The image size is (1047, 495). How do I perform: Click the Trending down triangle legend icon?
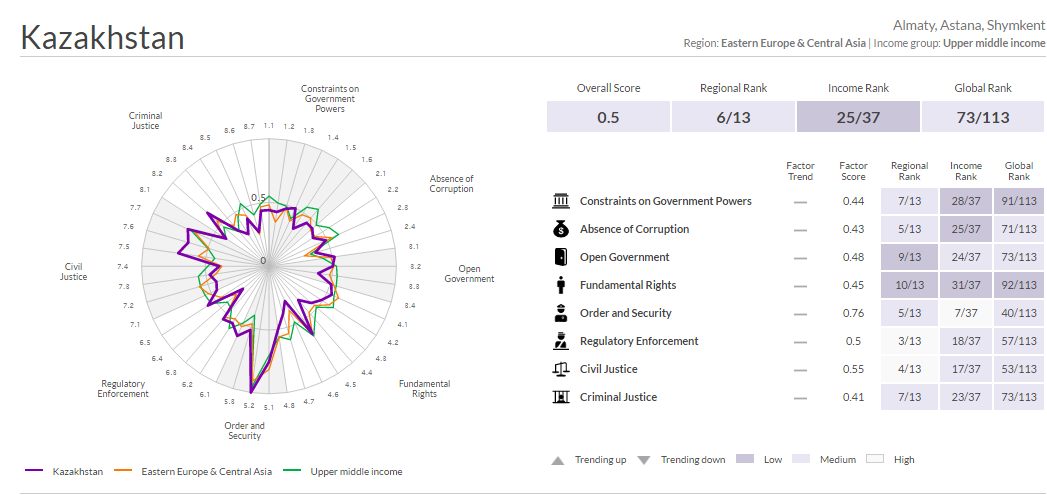click(644, 460)
